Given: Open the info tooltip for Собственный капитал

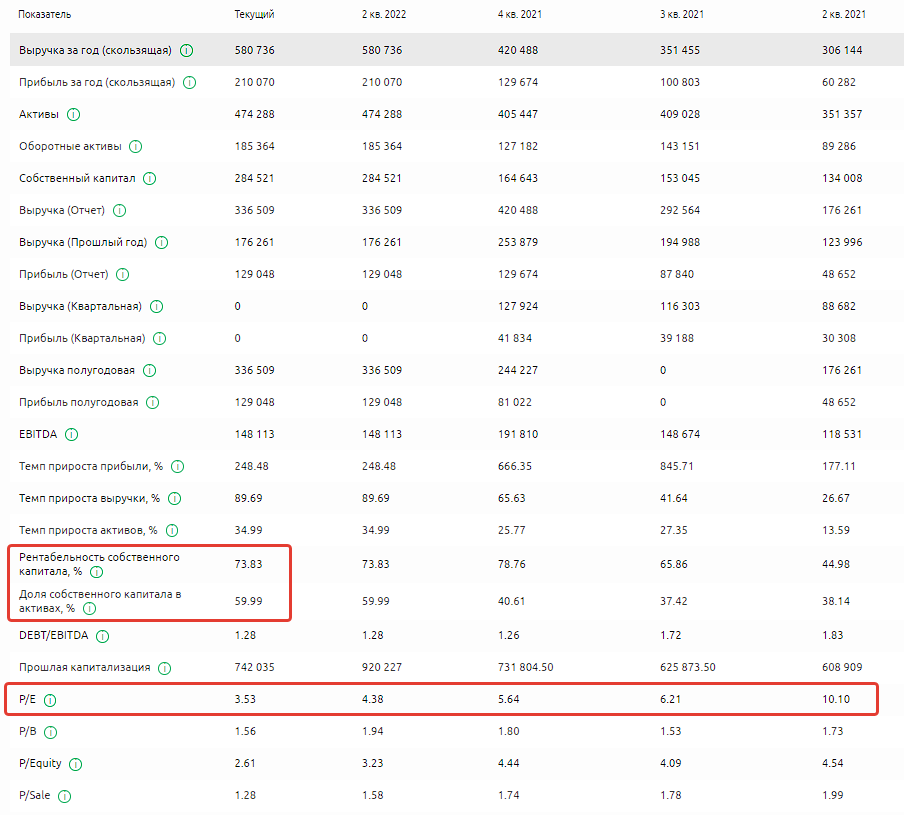Looking at the screenshot, I should pos(149,179).
